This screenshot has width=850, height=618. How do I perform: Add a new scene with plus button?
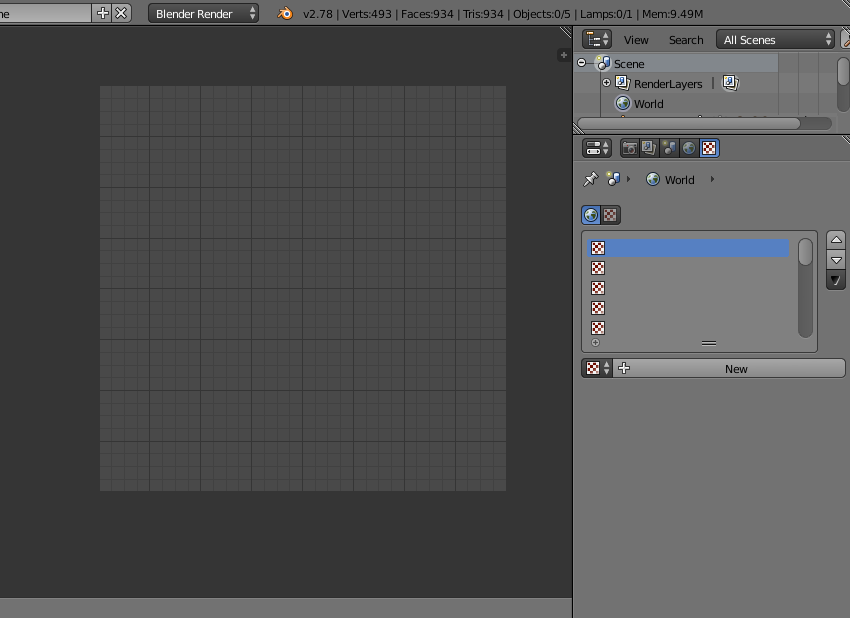[x=102, y=13]
